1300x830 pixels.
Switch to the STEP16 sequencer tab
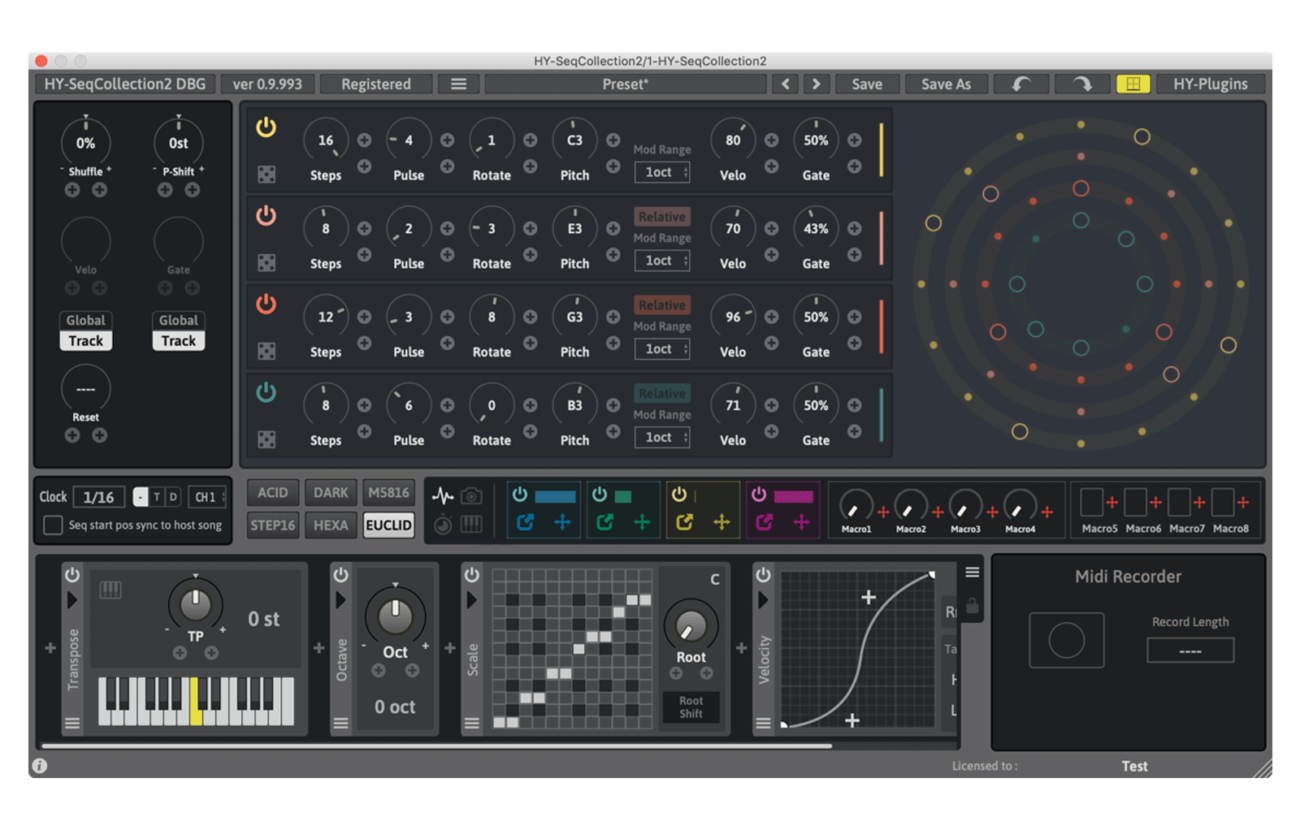point(273,525)
